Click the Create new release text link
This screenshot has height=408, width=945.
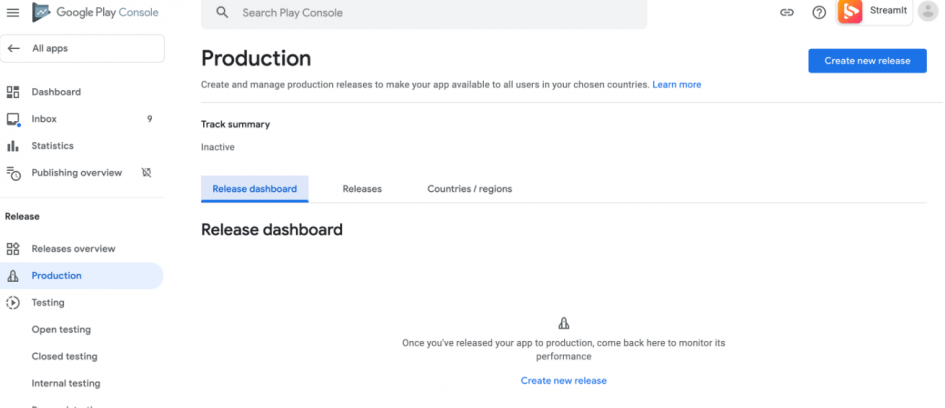click(x=563, y=381)
